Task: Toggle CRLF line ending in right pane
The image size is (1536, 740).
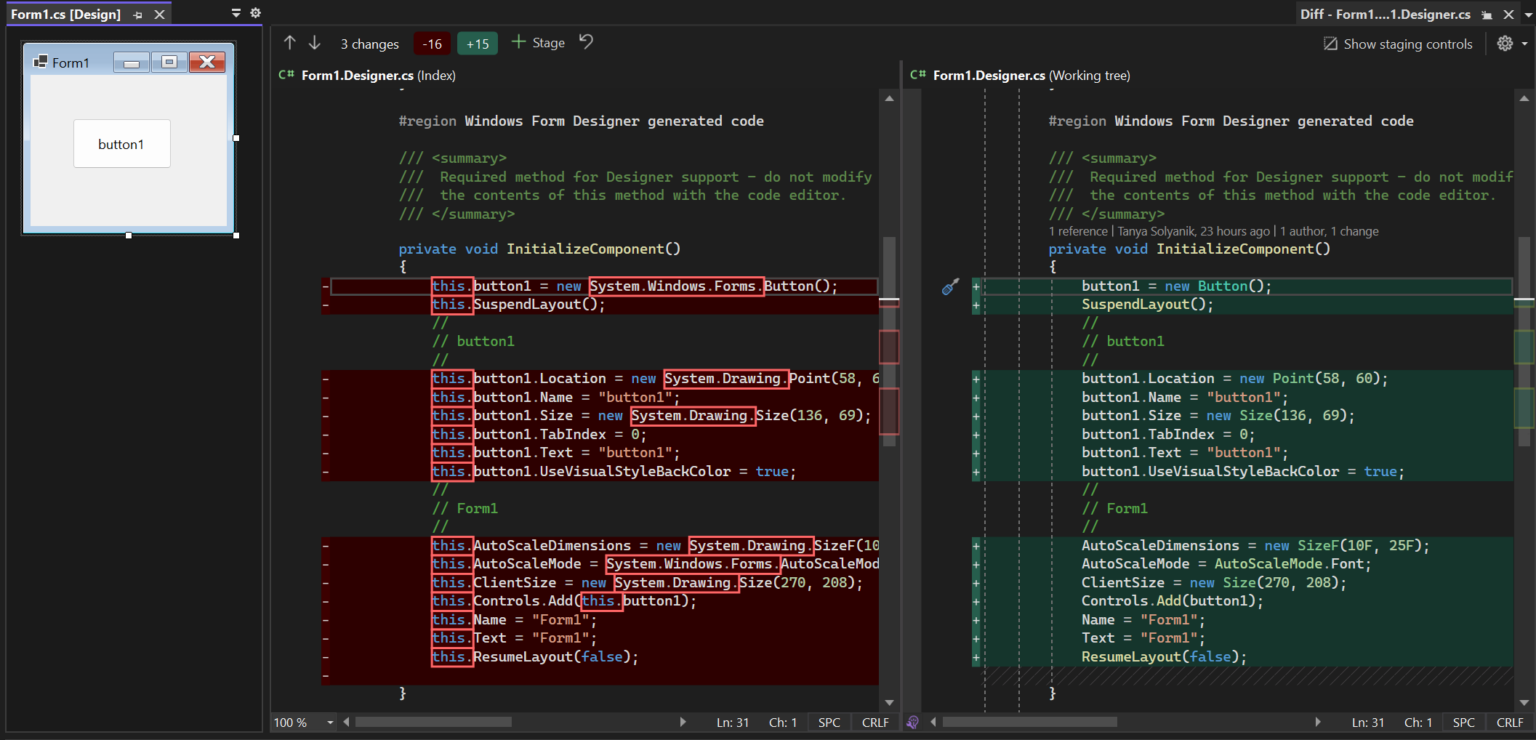Action: point(1510,722)
